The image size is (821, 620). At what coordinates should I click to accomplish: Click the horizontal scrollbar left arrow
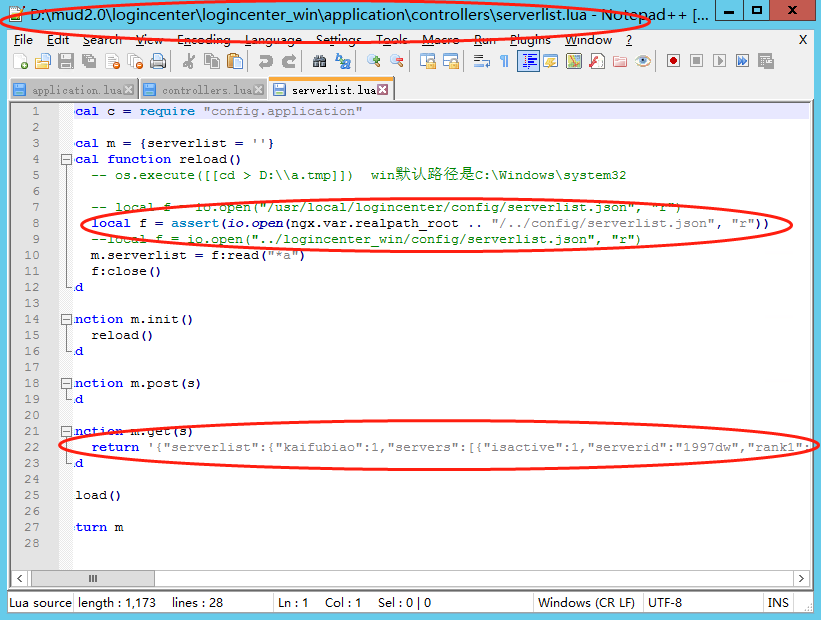[x=19, y=578]
